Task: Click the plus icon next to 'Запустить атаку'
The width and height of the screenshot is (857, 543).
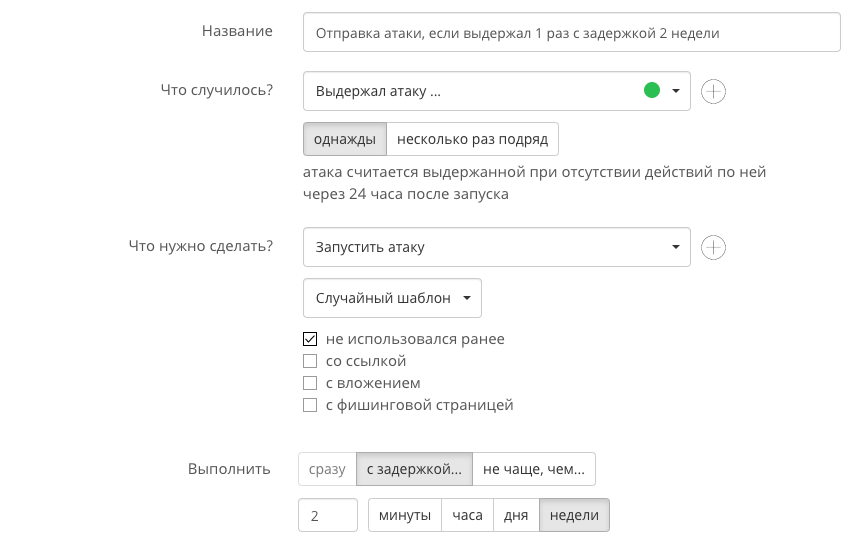Action: (x=713, y=248)
